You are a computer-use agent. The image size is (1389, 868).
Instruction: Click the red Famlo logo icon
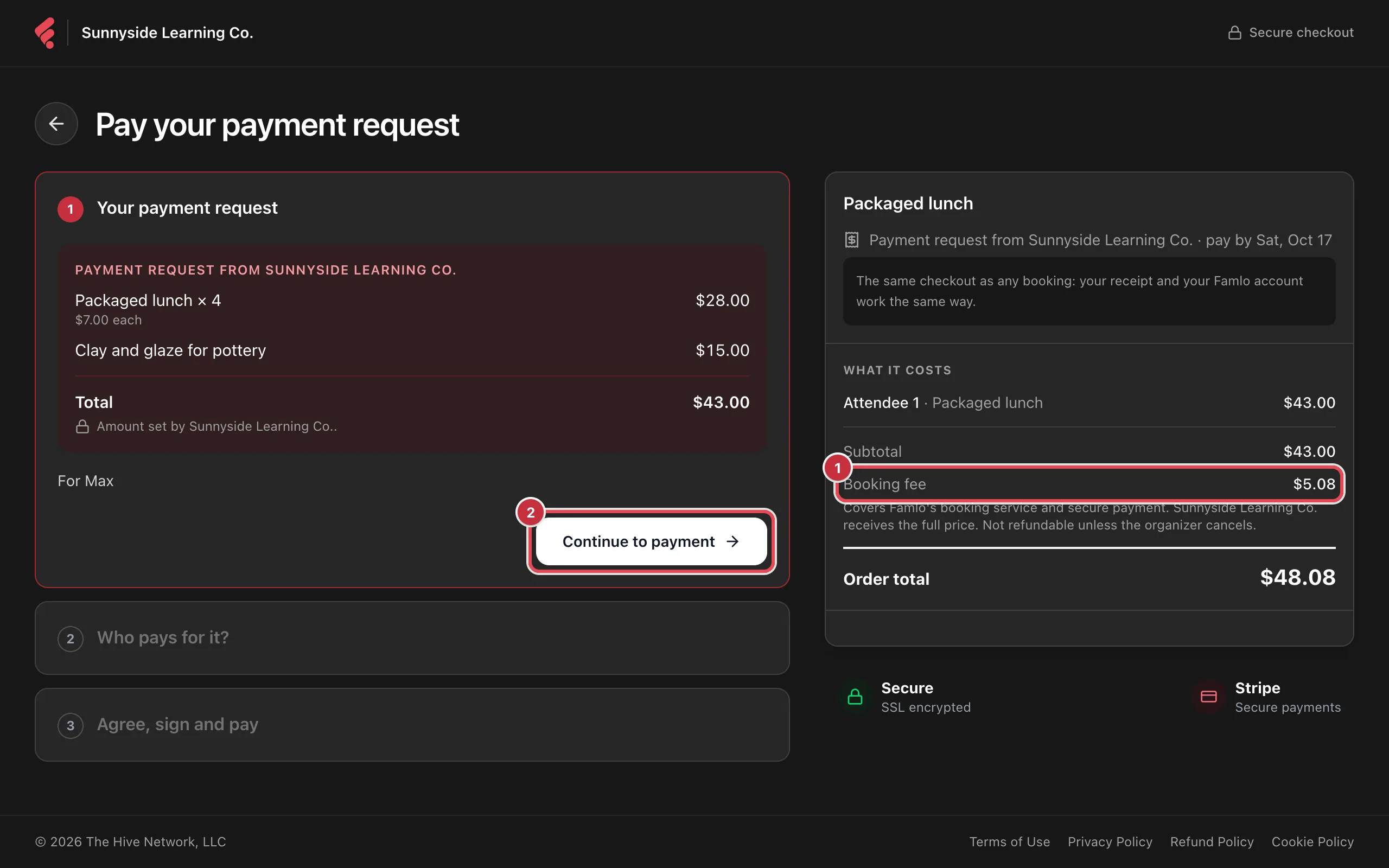point(45,33)
